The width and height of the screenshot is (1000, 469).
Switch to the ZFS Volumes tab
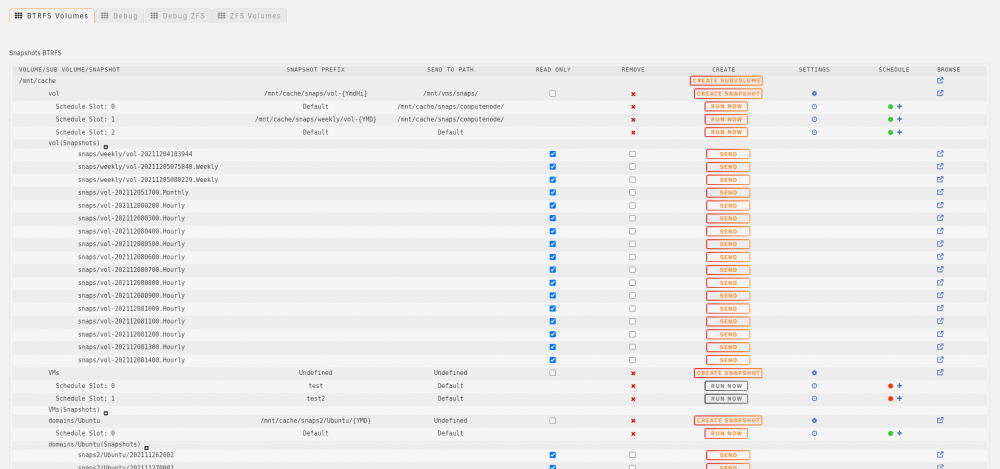click(249, 16)
